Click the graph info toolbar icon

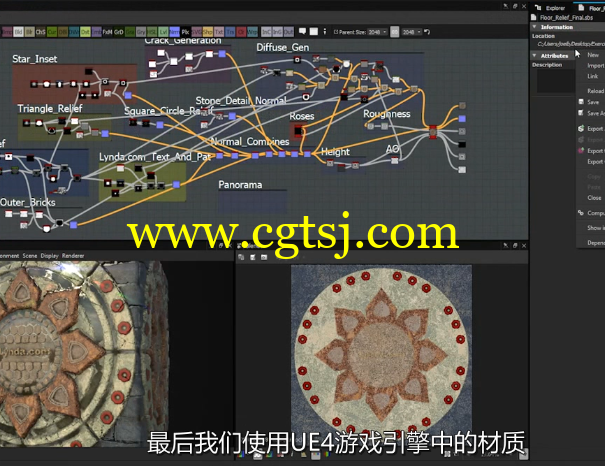(325, 32)
